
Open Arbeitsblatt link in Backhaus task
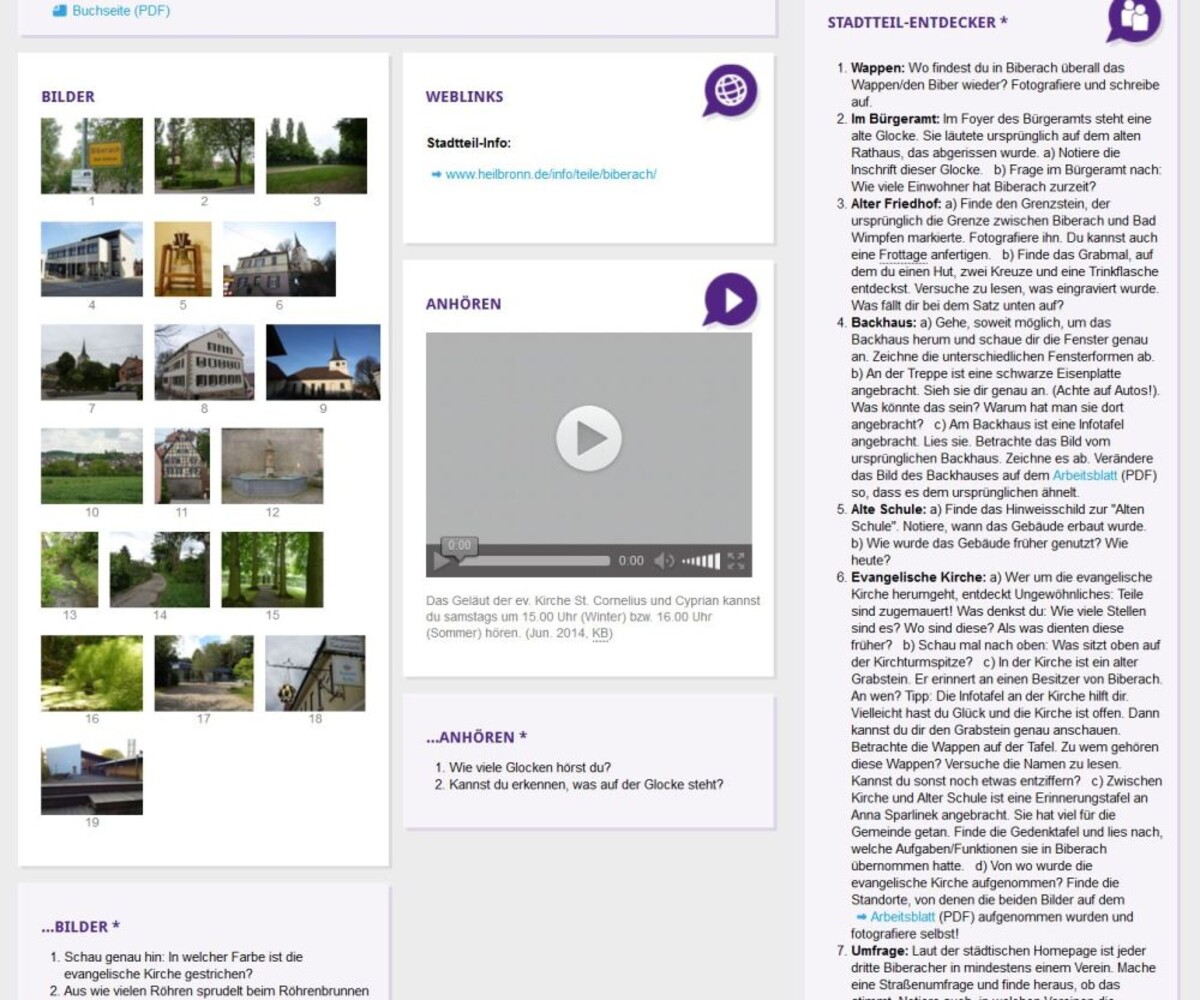tap(1085, 475)
